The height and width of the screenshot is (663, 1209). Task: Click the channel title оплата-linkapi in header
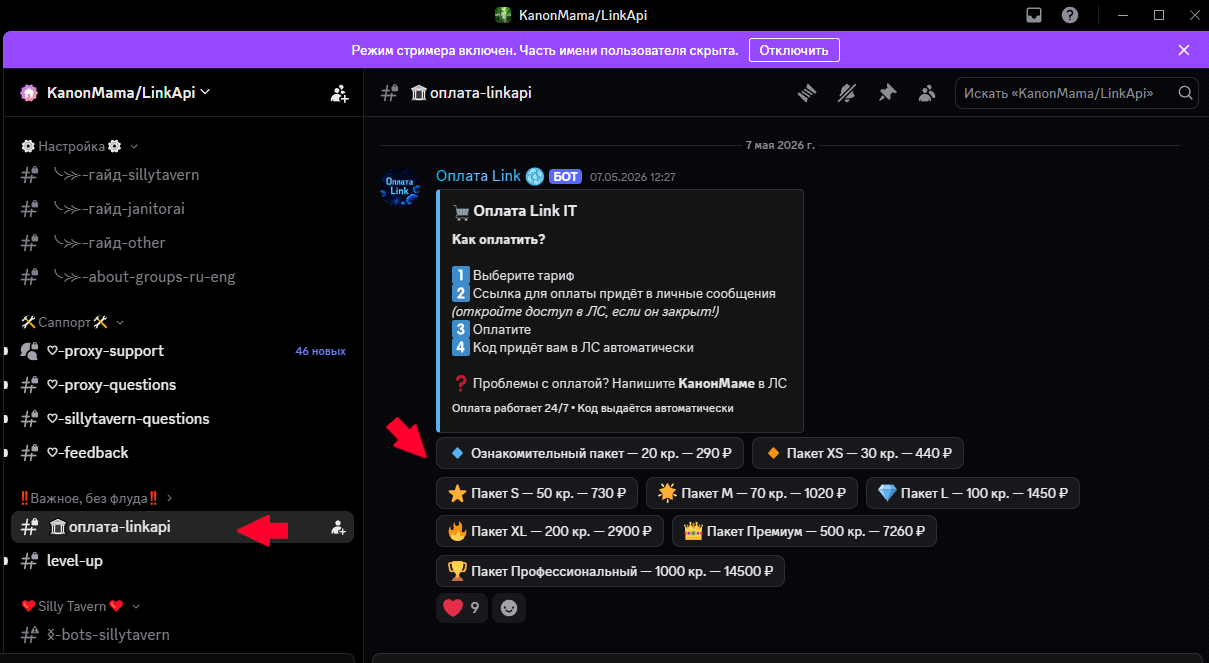471,93
